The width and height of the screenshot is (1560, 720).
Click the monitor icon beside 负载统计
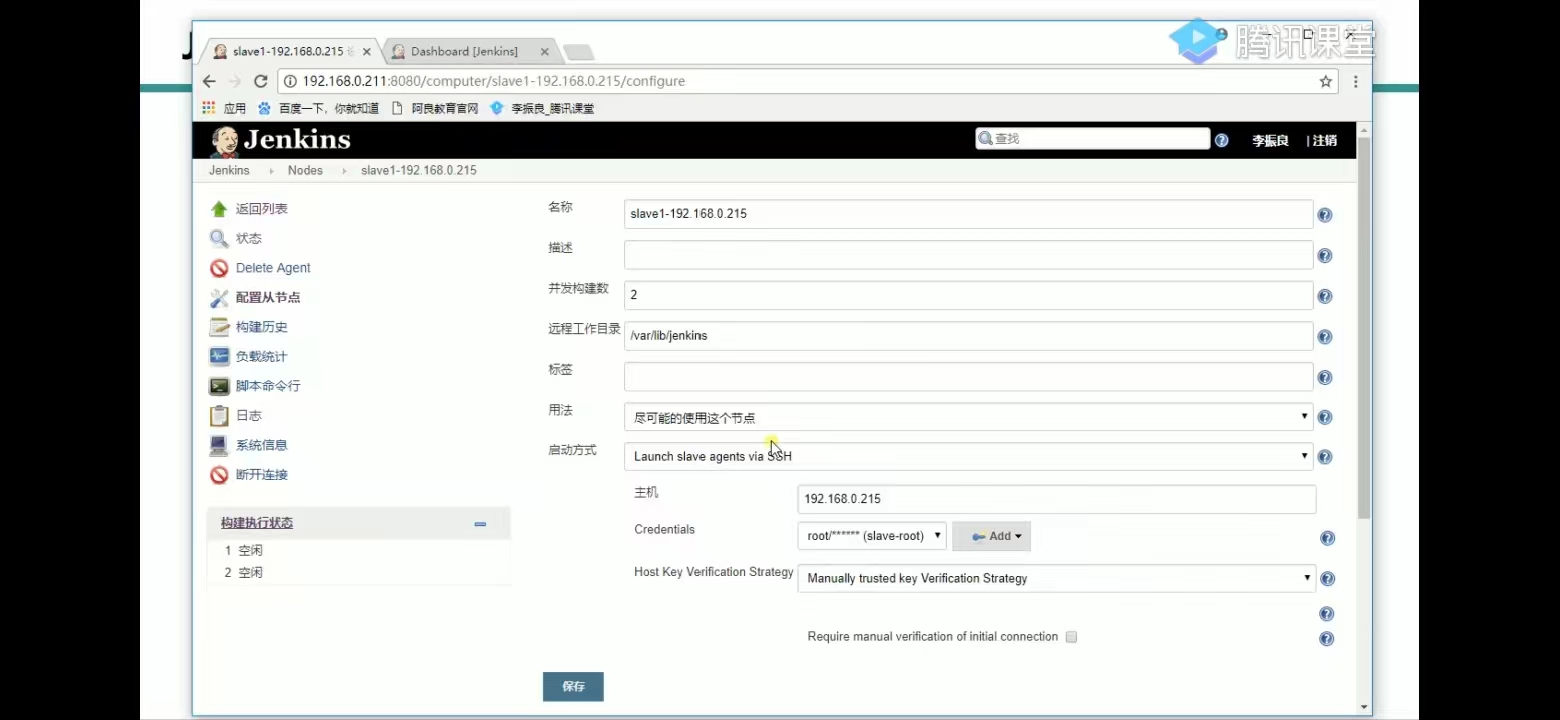point(219,356)
